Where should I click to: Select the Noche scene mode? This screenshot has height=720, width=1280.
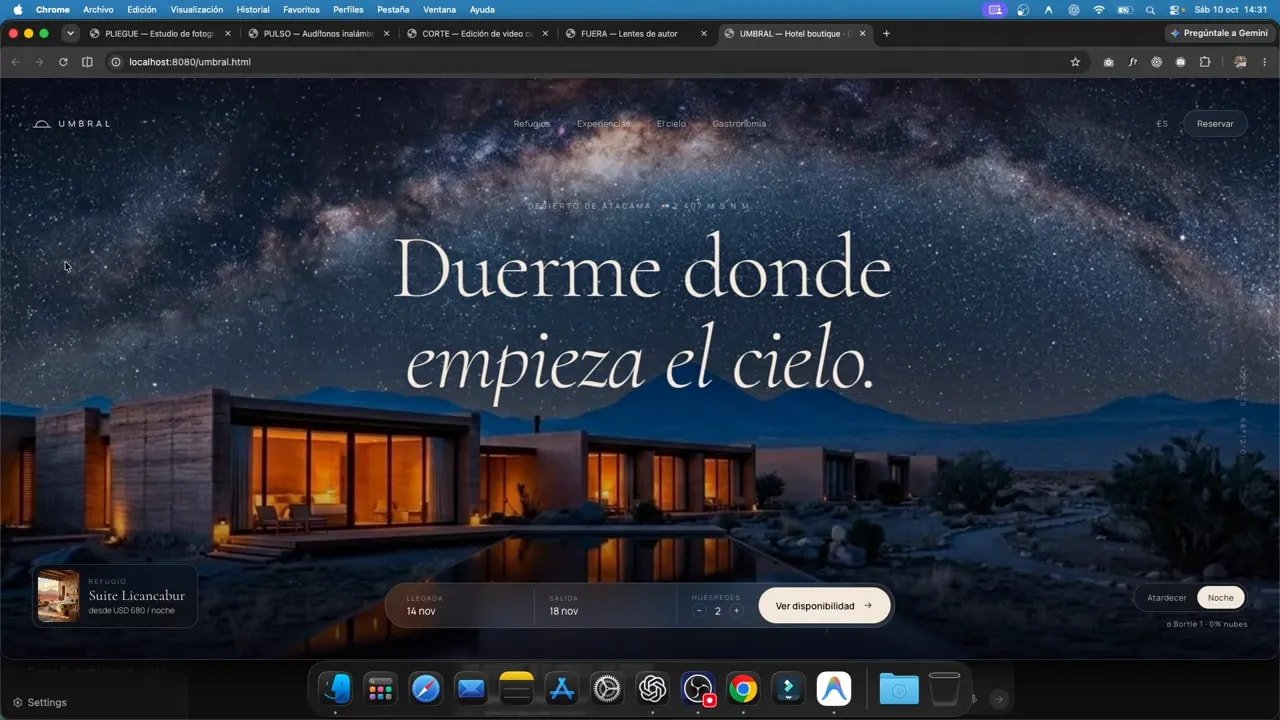[1221, 598]
